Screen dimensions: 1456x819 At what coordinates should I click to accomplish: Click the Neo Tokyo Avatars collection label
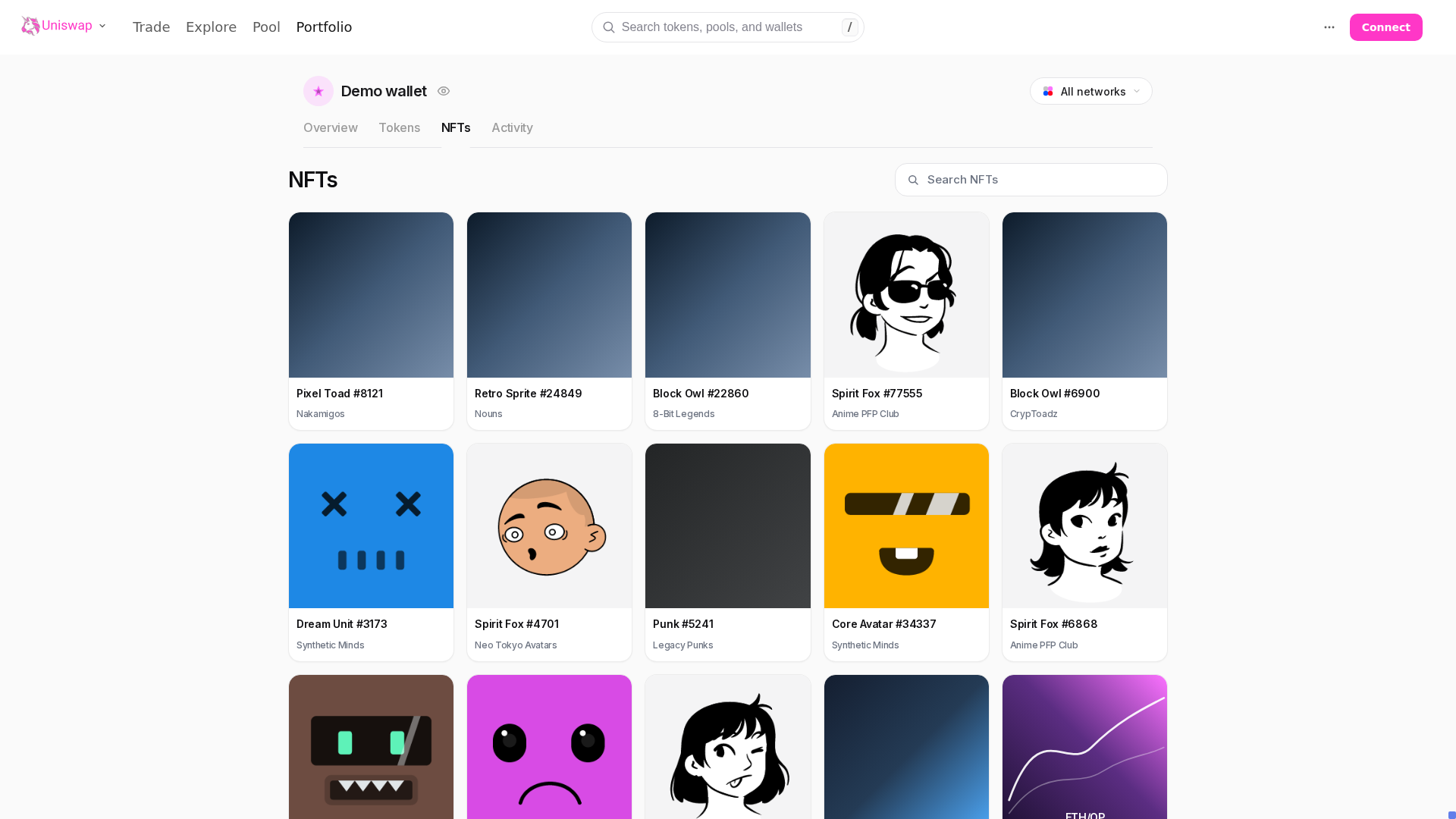(516, 645)
